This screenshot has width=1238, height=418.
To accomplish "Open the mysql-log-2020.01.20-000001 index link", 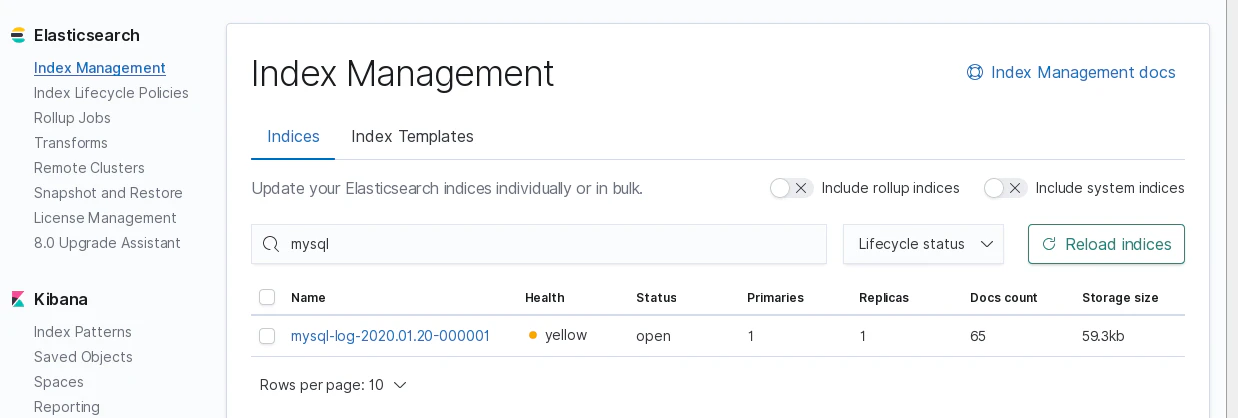I will coord(390,336).
